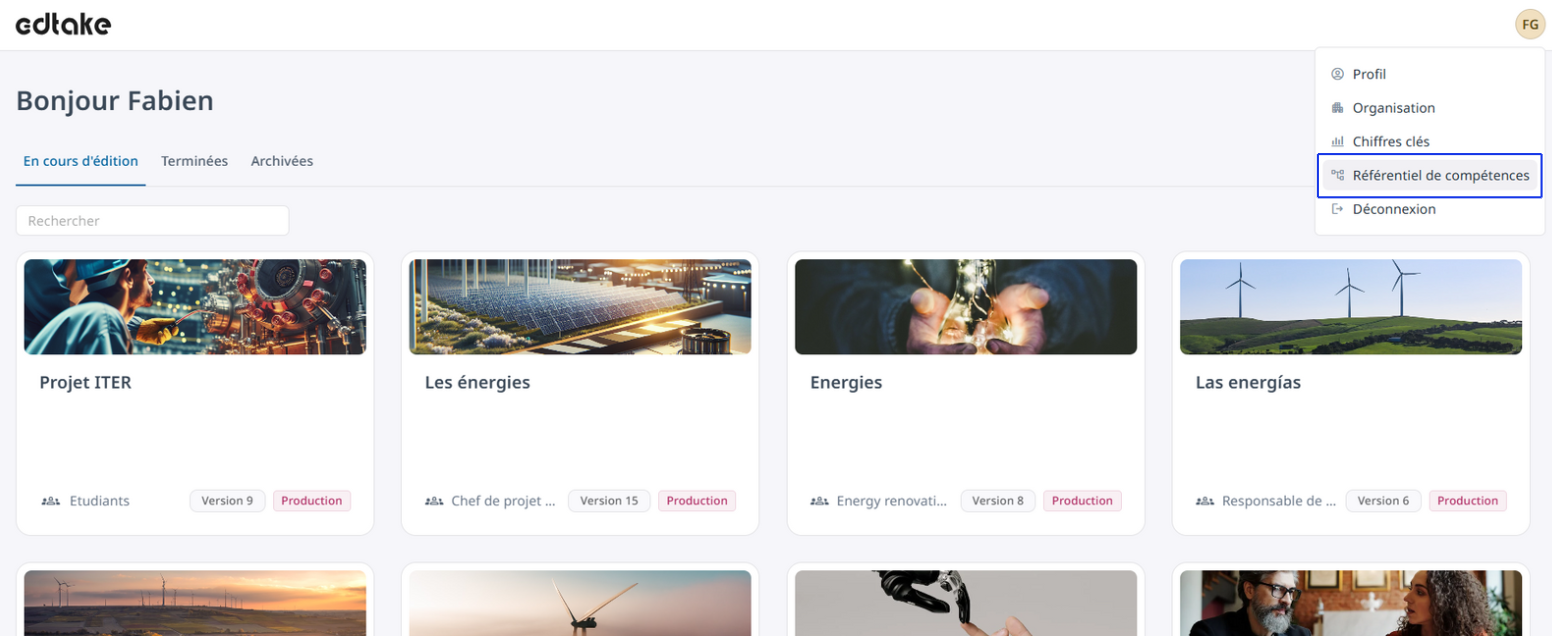This screenshot has height=636, width=1552.
Task: Click the Rechercher search field
Action: tap(152, 221)
